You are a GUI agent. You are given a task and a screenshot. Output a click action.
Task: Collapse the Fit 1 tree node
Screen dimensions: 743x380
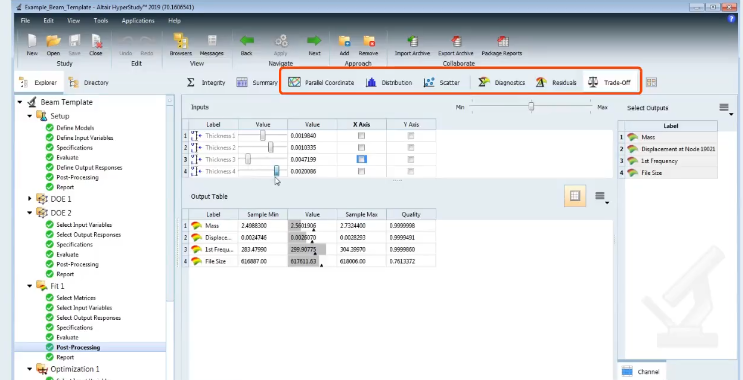(30, 286)
